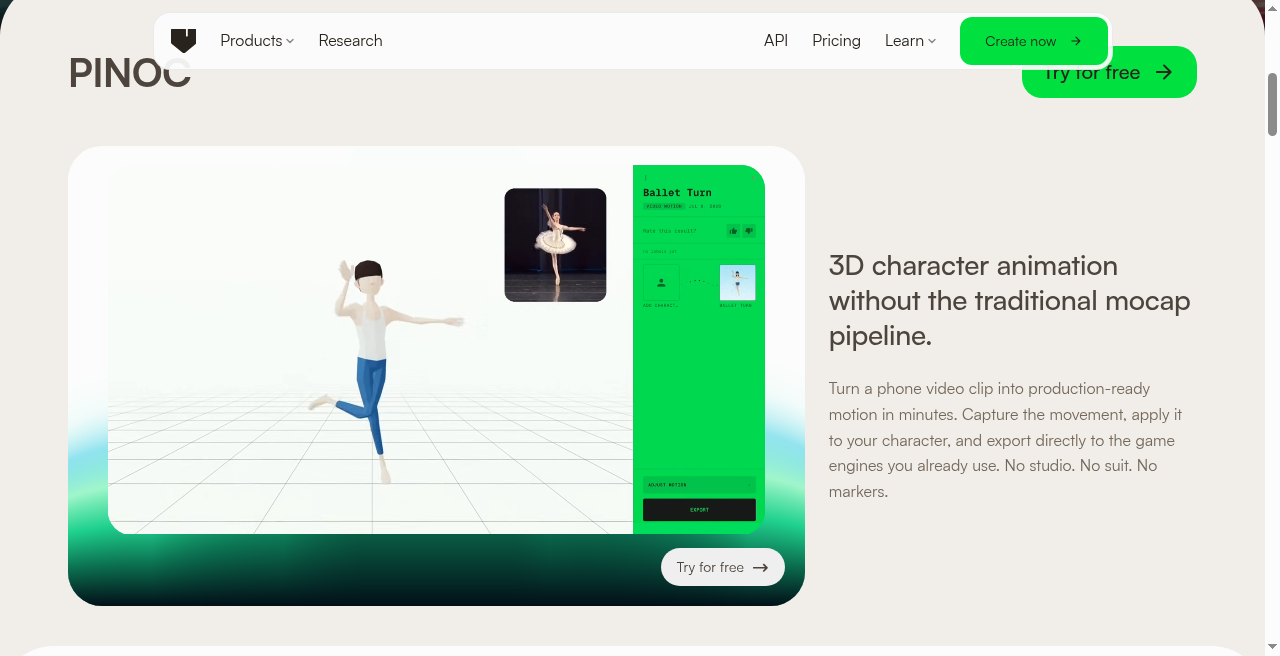This screenshot has width=1280, height=656.
Task: Go to the Research page
Action: click(x=350, y=41)
